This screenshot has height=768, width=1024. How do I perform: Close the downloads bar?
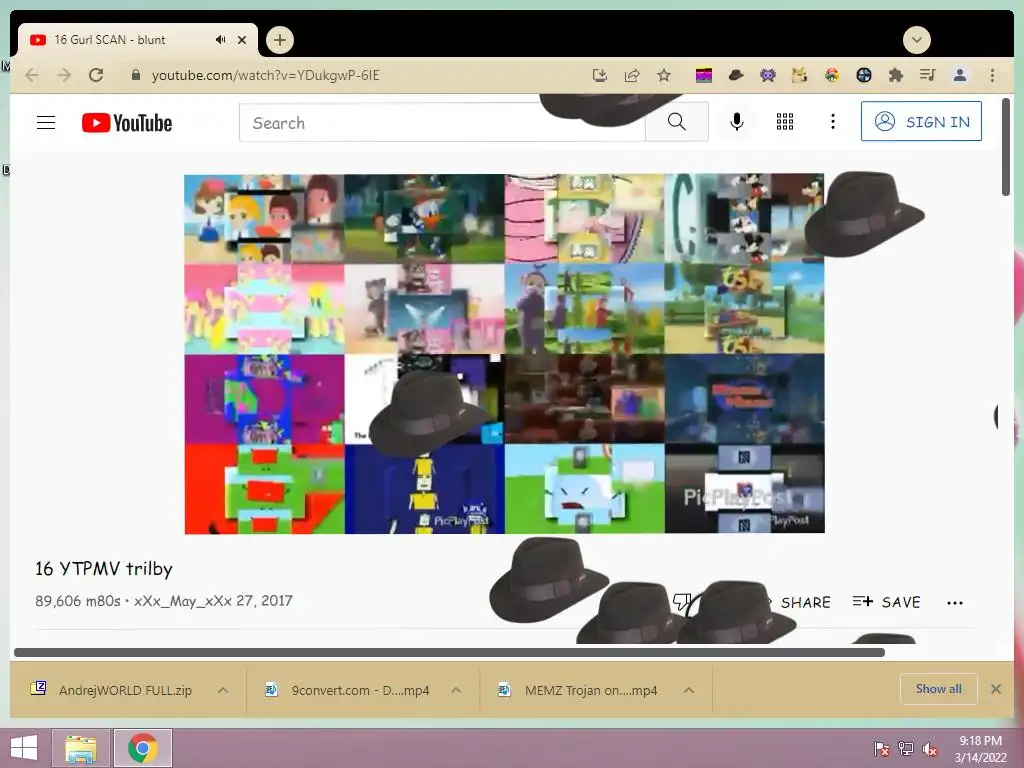click(x=996, y=689)
